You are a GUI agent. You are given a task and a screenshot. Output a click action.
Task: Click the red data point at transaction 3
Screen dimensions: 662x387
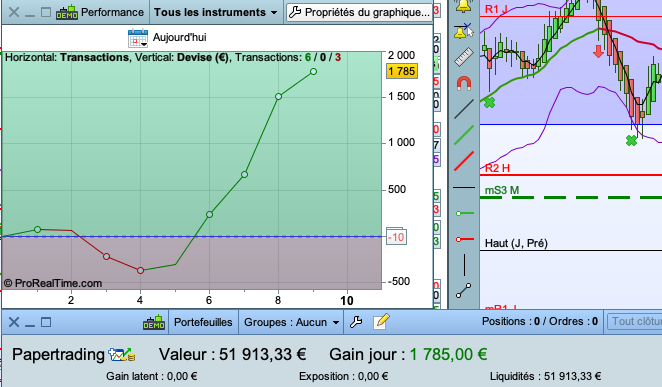tap(106, 257)
